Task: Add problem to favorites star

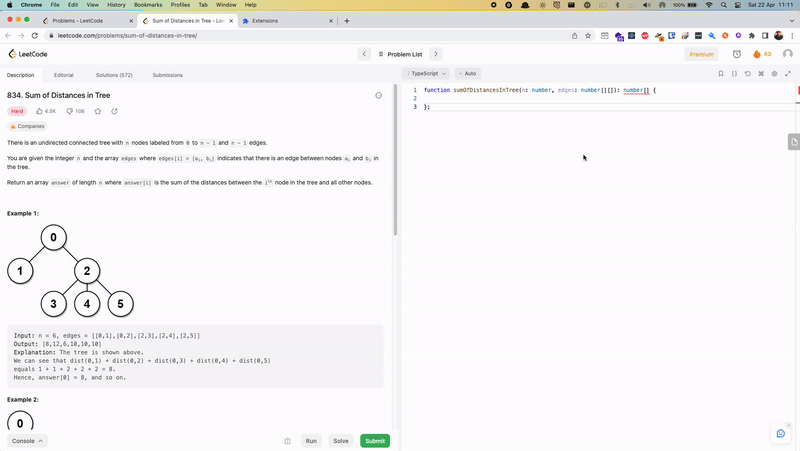Action: [98, 111]
